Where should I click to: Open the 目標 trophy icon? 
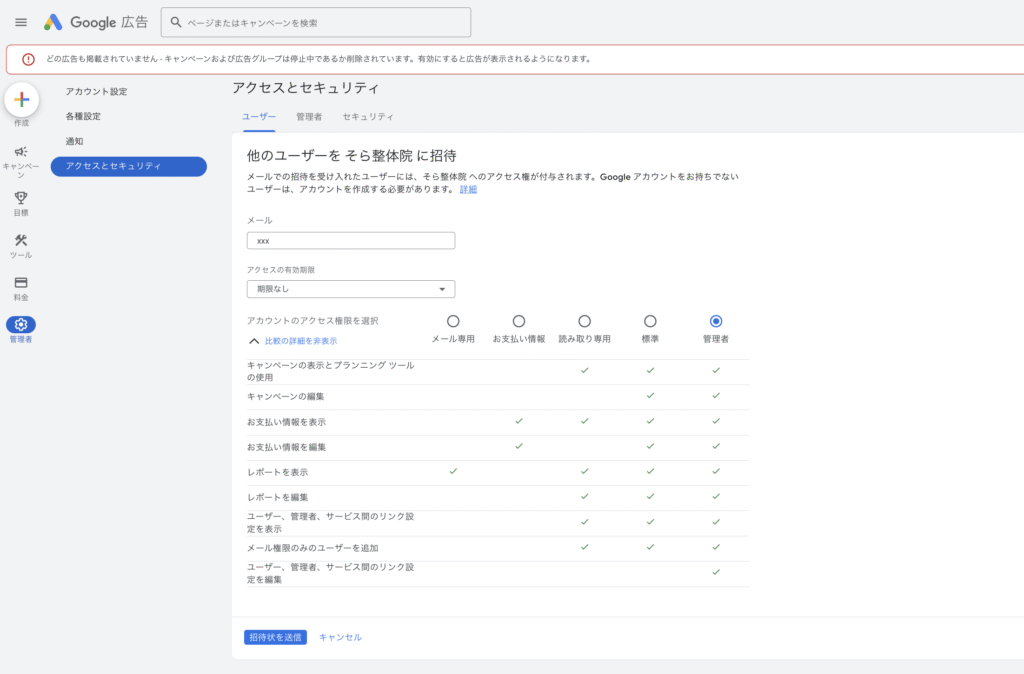point(21,198)
